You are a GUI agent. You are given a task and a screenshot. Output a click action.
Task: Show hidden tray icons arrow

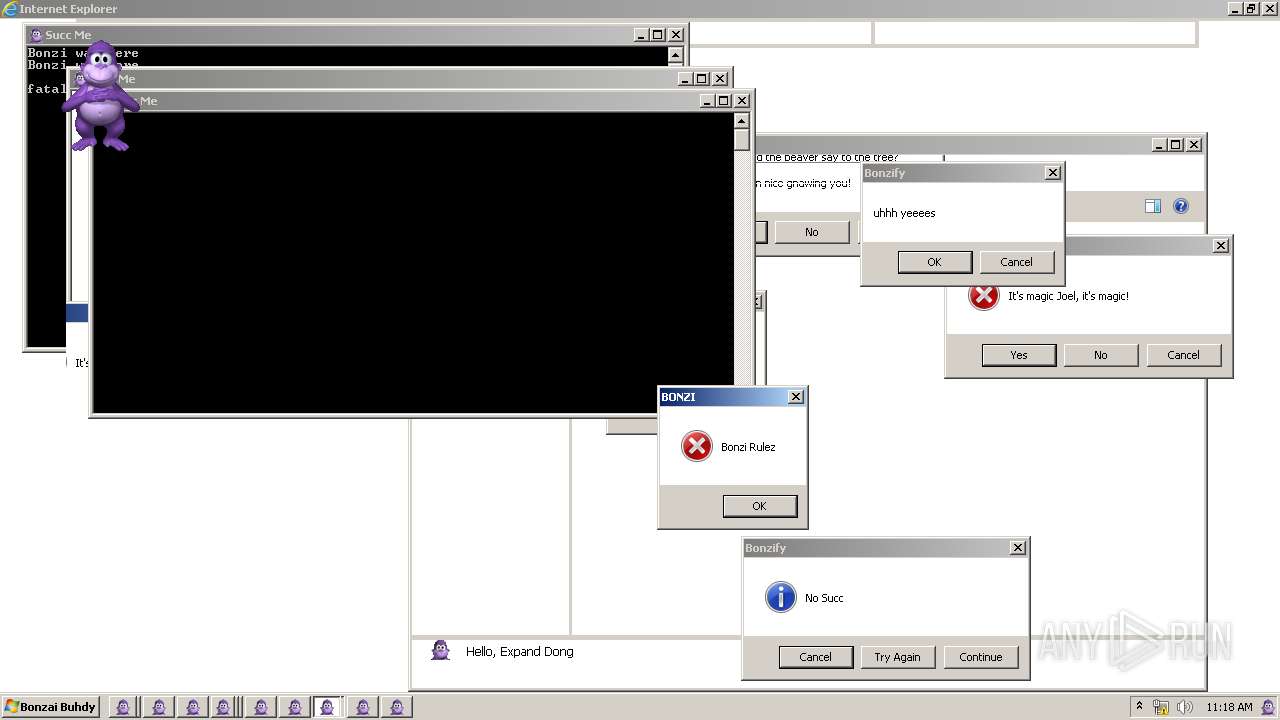(x=1139, y=706)
